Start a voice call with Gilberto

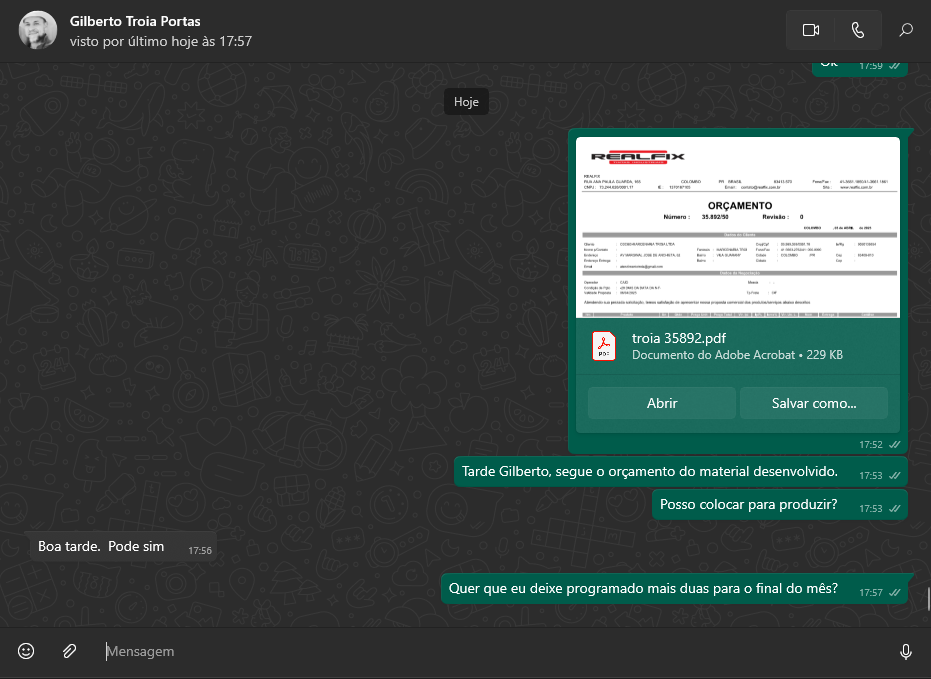857,30
